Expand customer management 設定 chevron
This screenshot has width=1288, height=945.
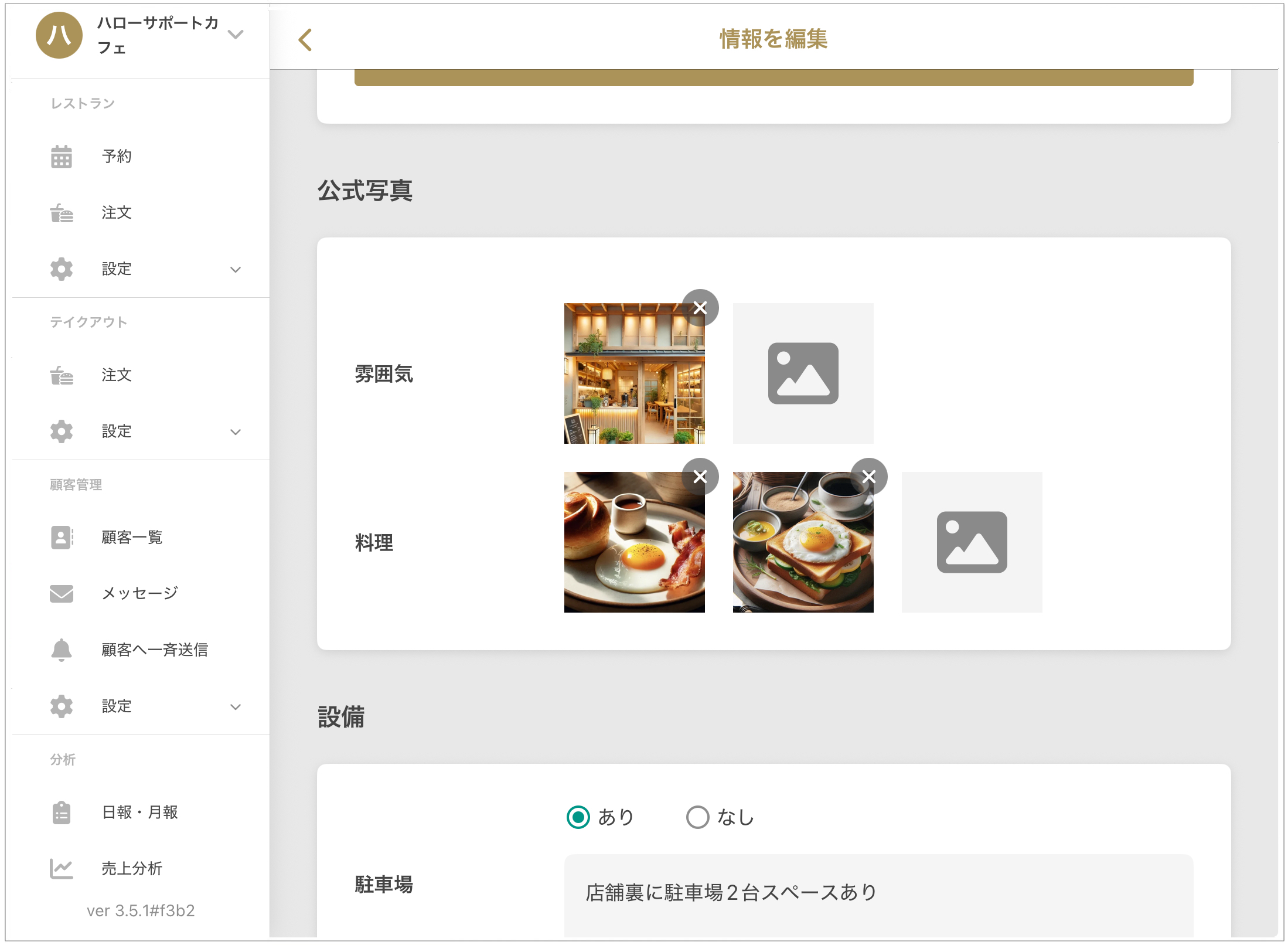pos(236,707)
